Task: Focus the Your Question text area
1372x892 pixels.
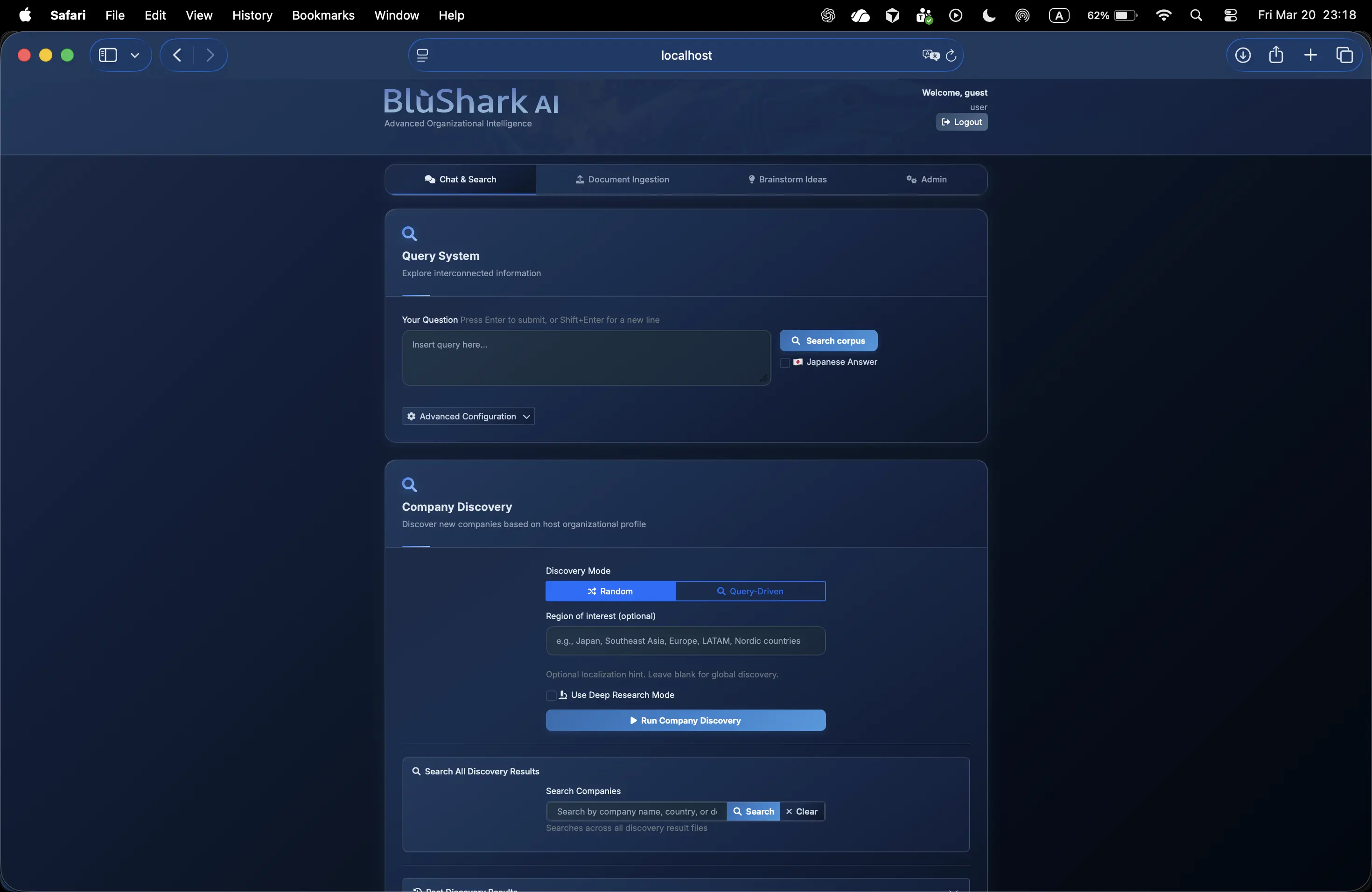Action: 586,358
